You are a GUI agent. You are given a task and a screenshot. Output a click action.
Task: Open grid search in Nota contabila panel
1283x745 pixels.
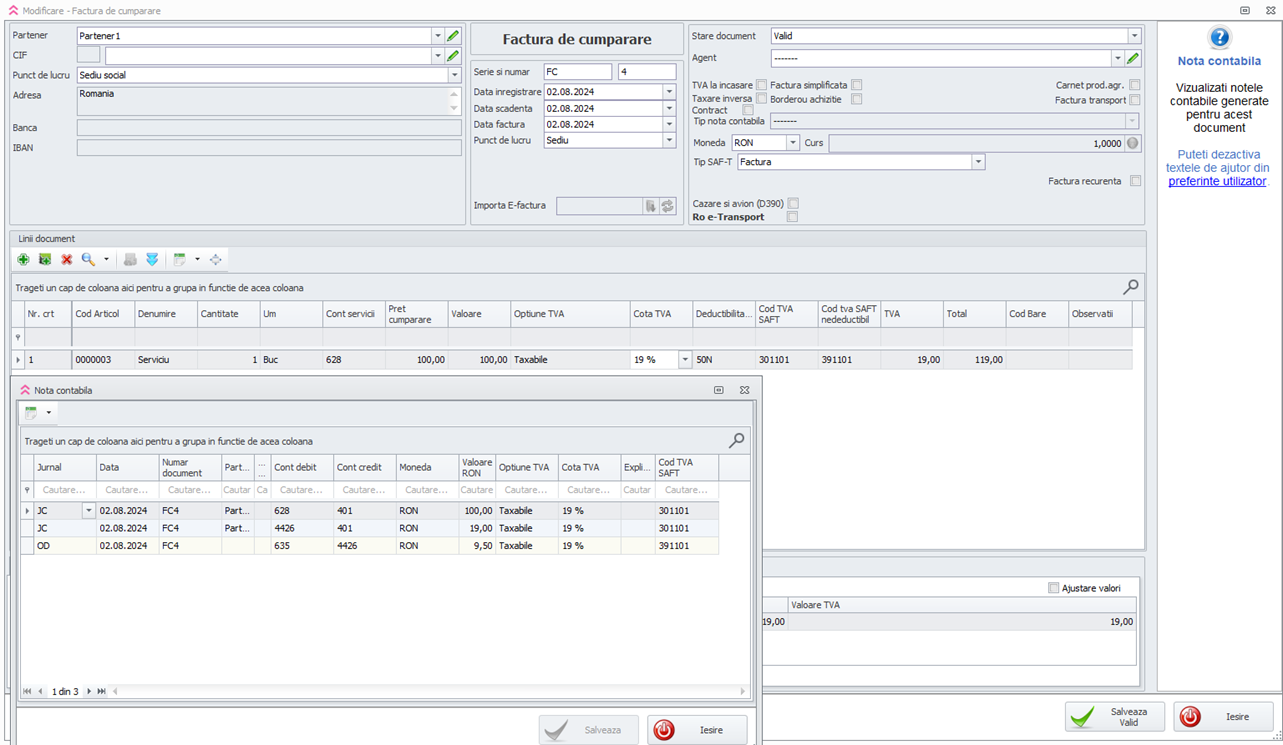pos(736,440)
